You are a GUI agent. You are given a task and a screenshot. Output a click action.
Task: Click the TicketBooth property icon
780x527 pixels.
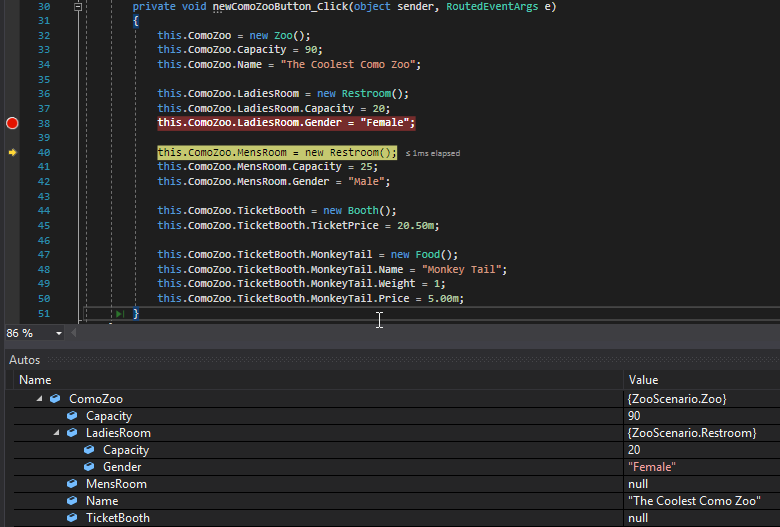tap(72, 518)
